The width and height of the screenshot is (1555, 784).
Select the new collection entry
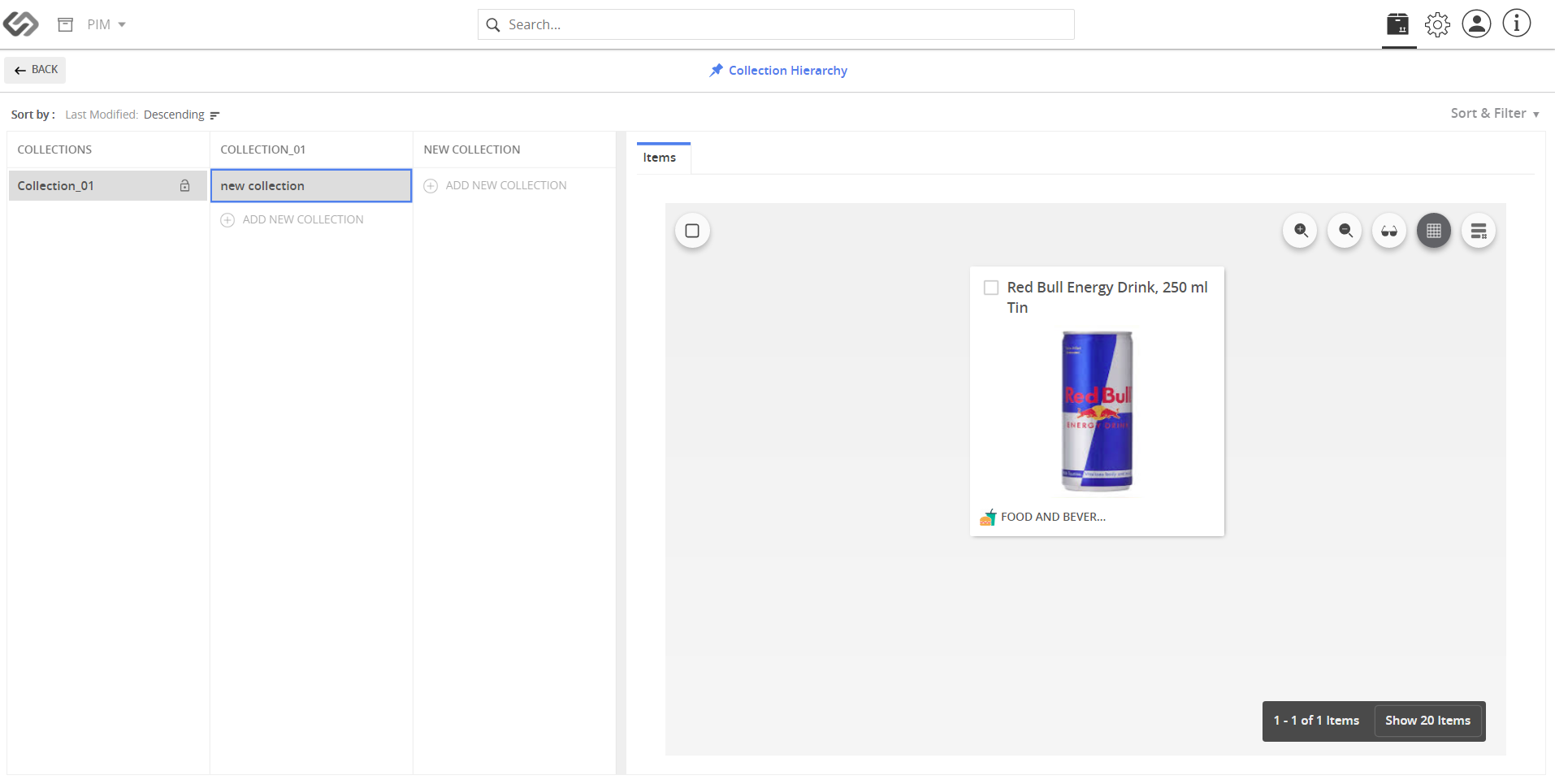[x=311, y=186]
